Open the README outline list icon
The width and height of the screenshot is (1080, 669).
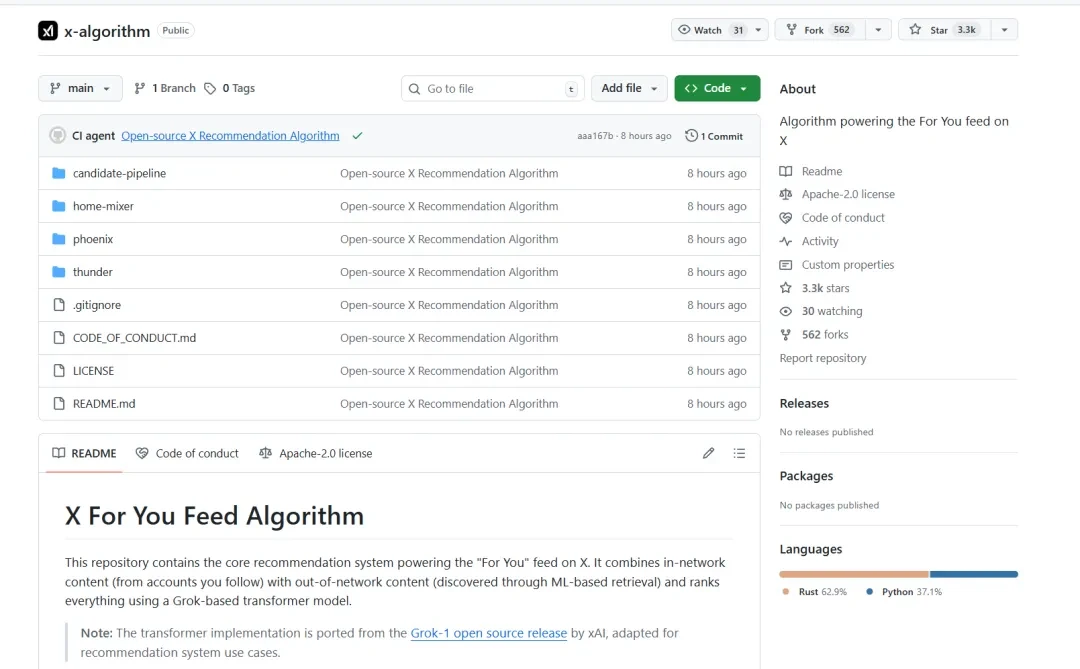[x=739, y=453]
